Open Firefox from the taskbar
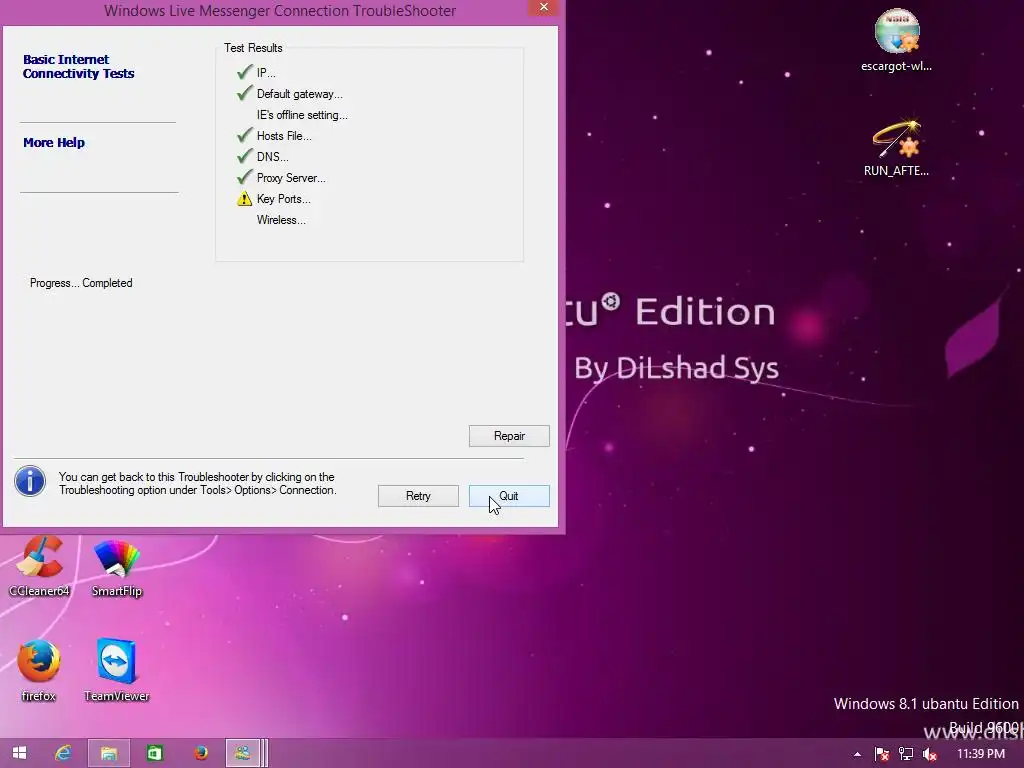 (201, 753)
